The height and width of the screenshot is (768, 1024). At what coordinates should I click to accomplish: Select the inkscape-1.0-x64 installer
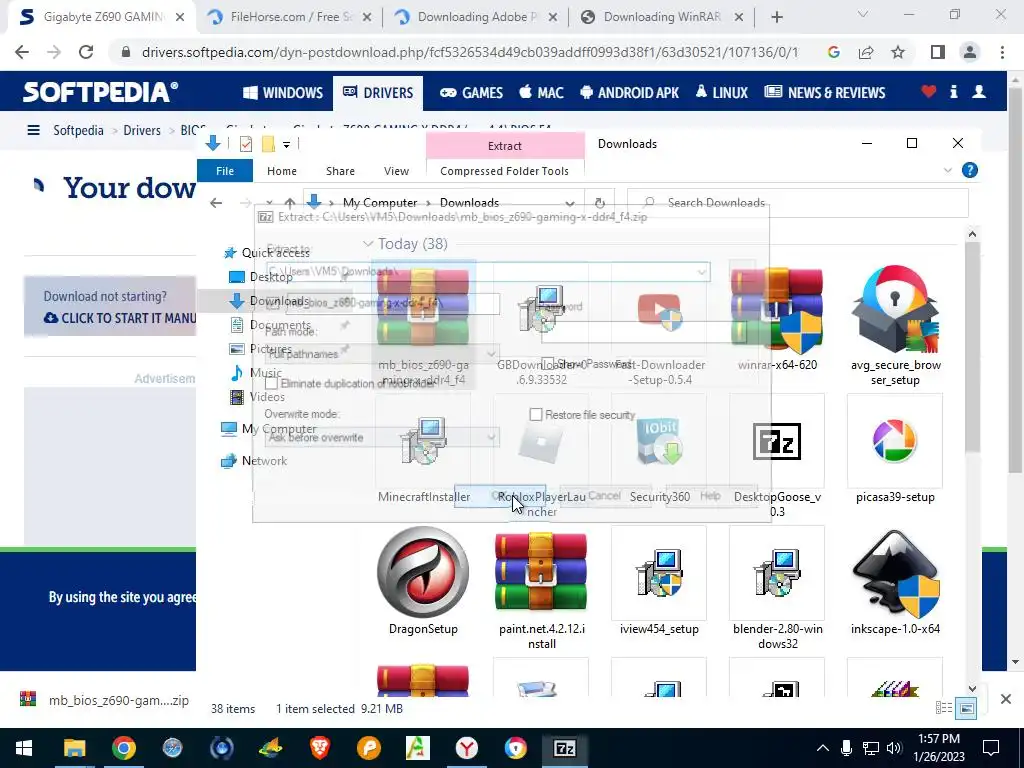pyautogui.click(x=895, y=581)
